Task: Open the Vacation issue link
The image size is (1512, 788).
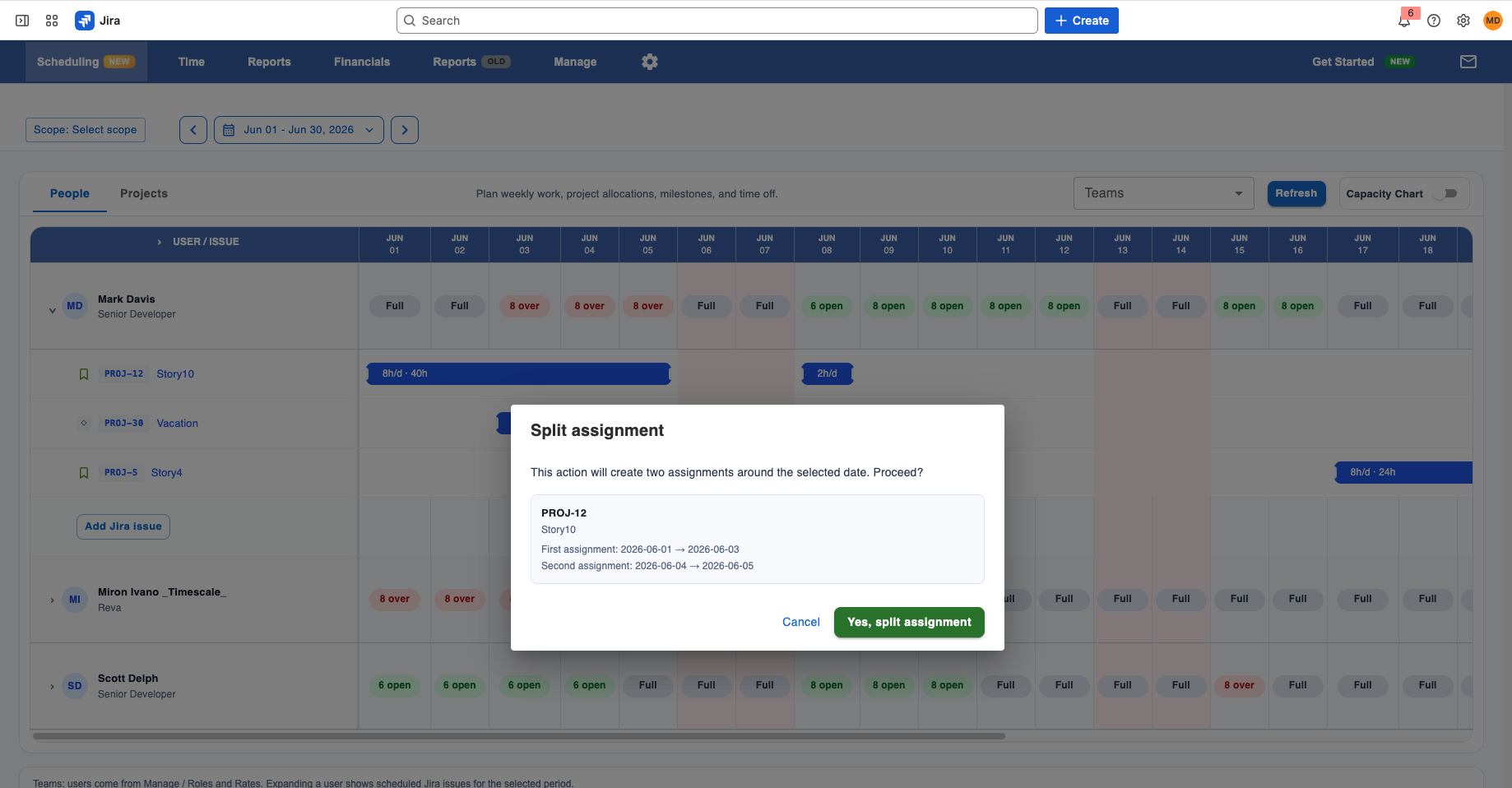Action: coord(178,424)
